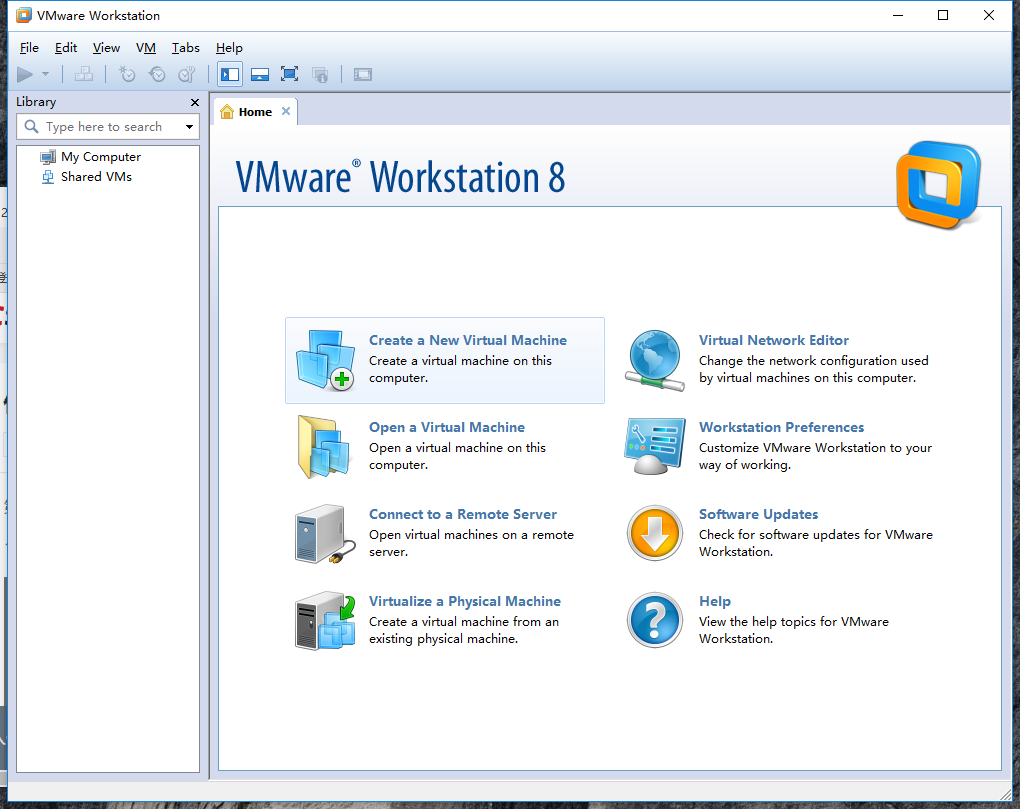Click the Virtualize a Physical Machine icon
The height and width of the screenshot is (809, 1020).
click(325, 621)
